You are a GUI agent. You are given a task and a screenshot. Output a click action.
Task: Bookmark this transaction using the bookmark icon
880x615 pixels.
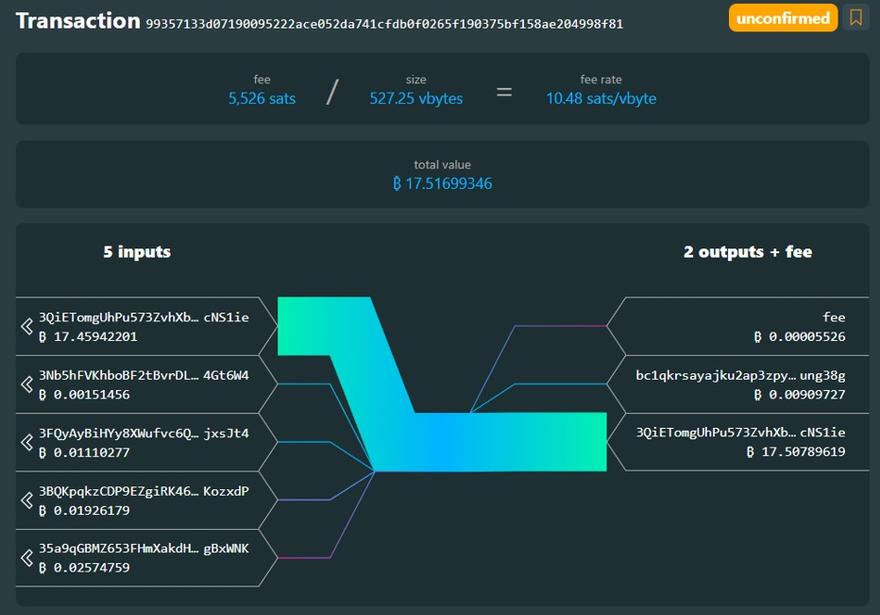click(856, 18)
